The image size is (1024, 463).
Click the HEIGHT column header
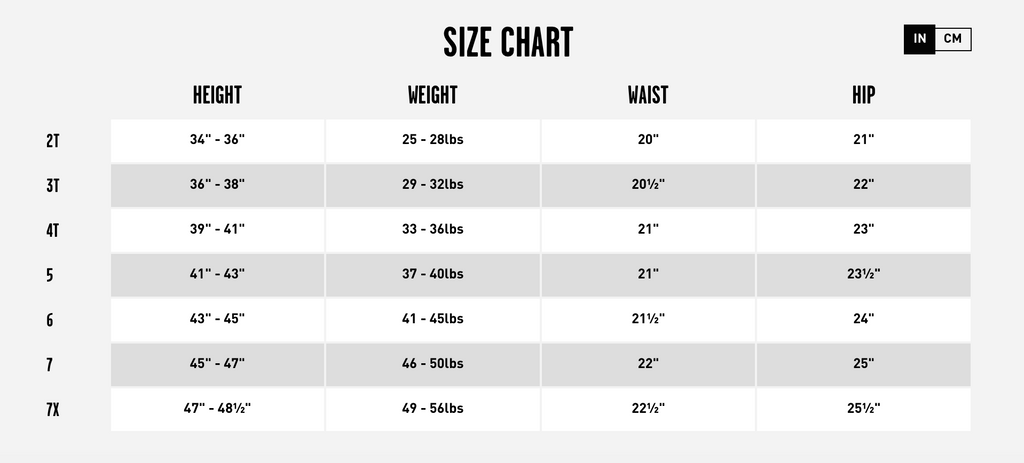[217, 95]
